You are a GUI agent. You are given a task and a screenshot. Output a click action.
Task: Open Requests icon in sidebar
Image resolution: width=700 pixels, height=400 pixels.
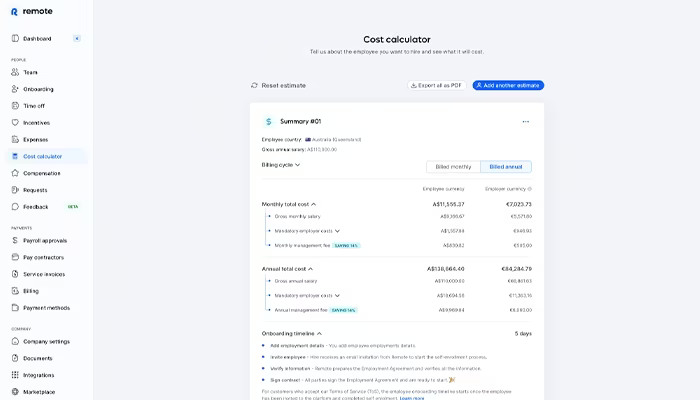pos(15,190)
